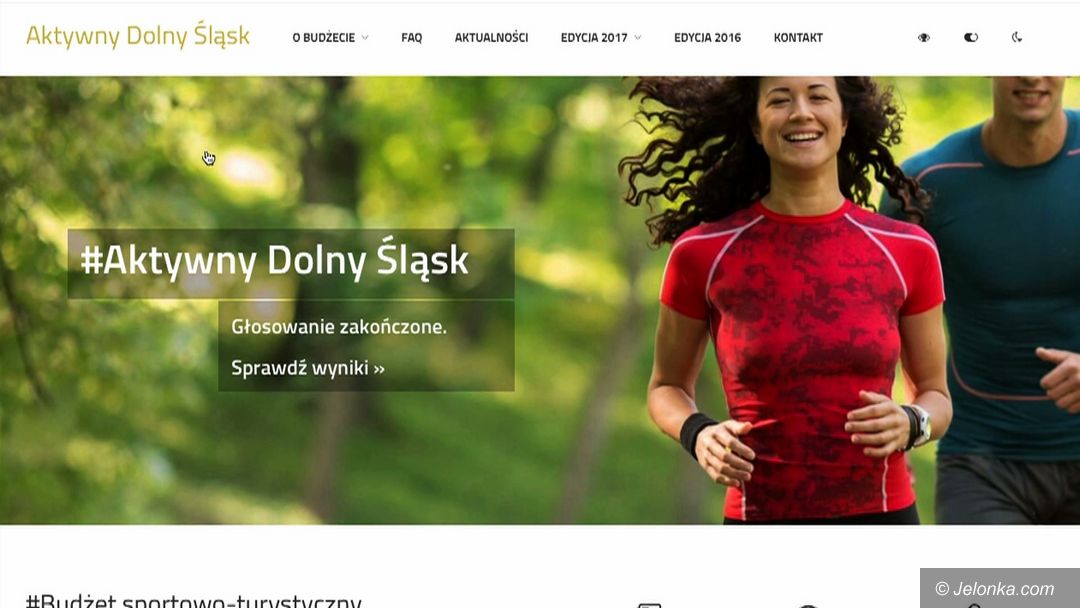Click the Głosowanie zakończone banner text

(339, 326)
